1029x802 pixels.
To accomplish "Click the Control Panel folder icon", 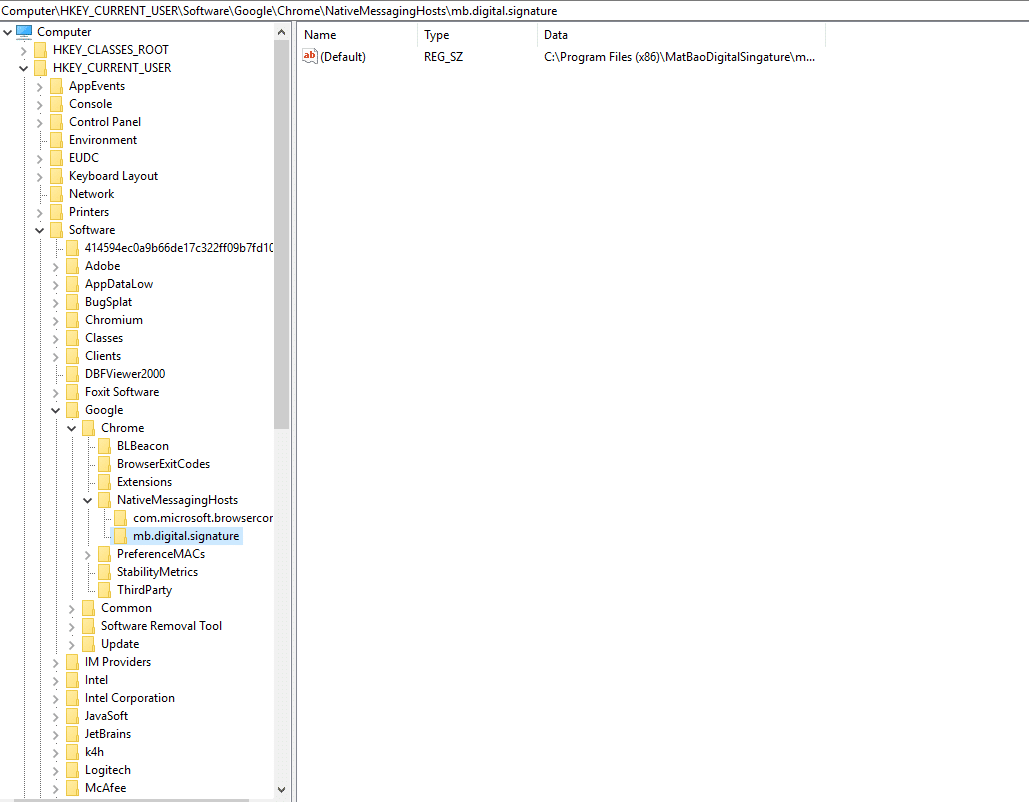I will click(56, 122).
